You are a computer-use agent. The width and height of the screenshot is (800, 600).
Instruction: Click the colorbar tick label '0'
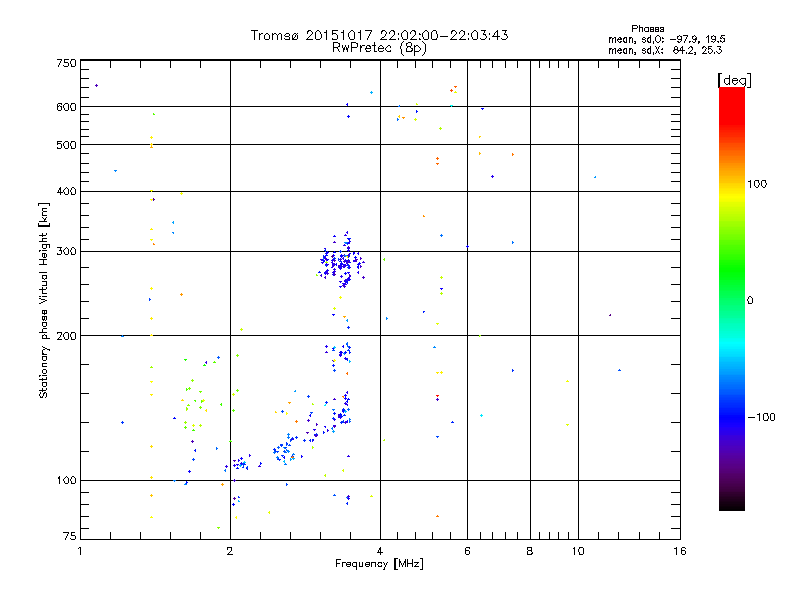pyautogui.click(x=750, y=301)
